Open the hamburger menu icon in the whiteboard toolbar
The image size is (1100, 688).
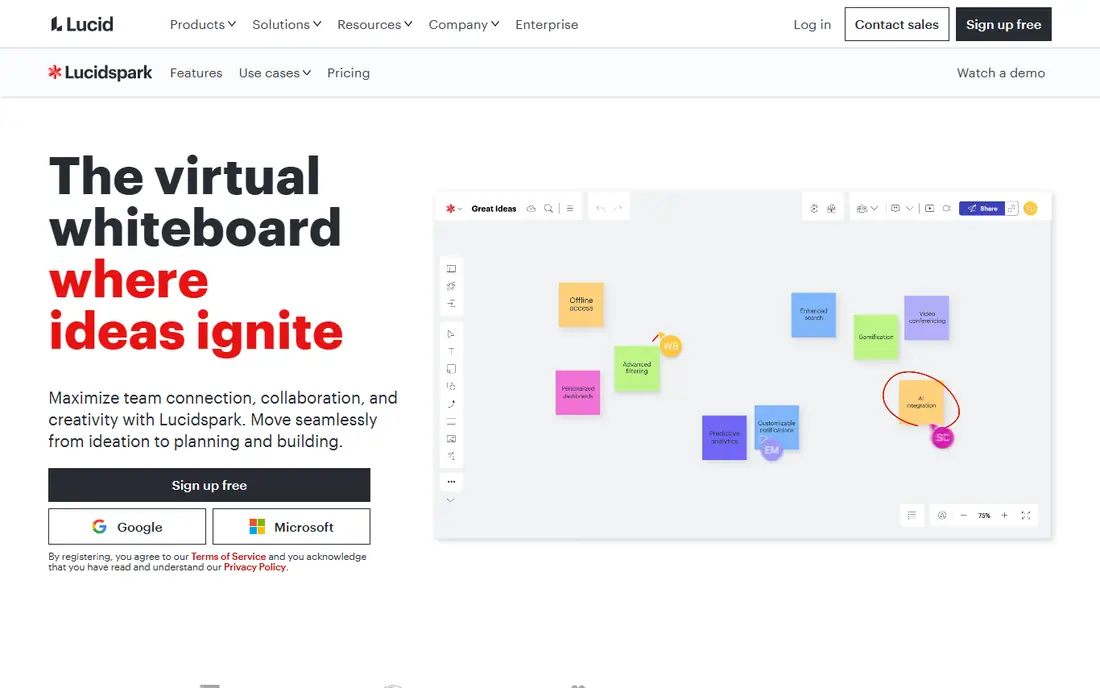coord(570,208)
